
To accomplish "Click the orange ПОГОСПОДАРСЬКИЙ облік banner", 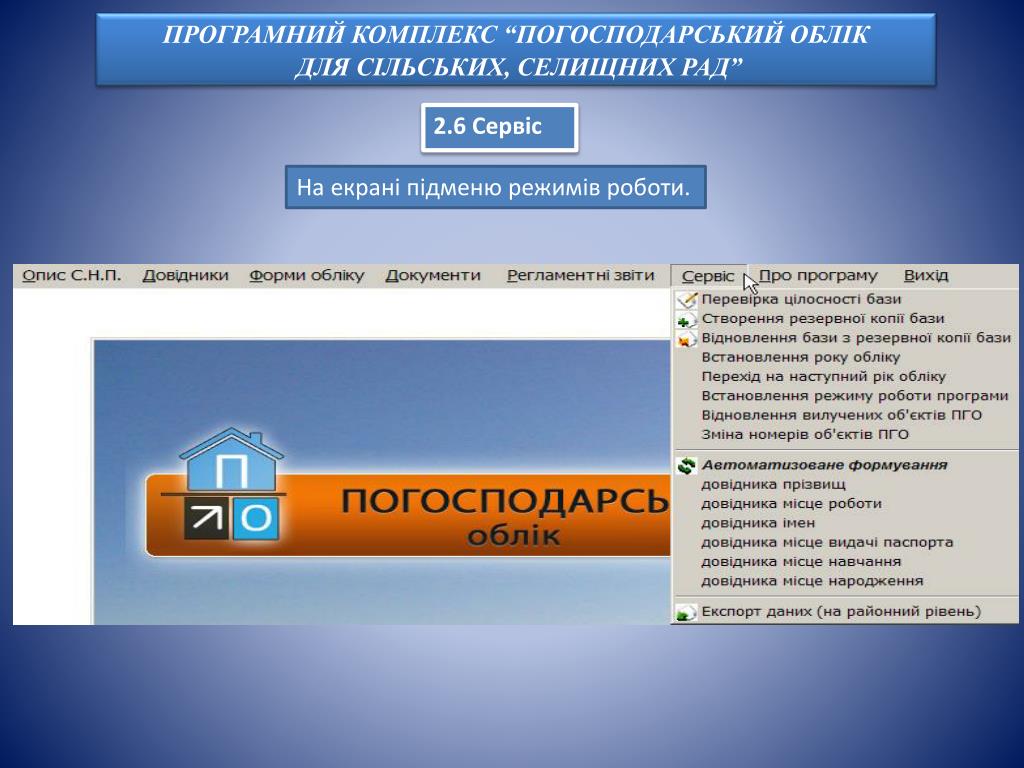I will 408,515.
